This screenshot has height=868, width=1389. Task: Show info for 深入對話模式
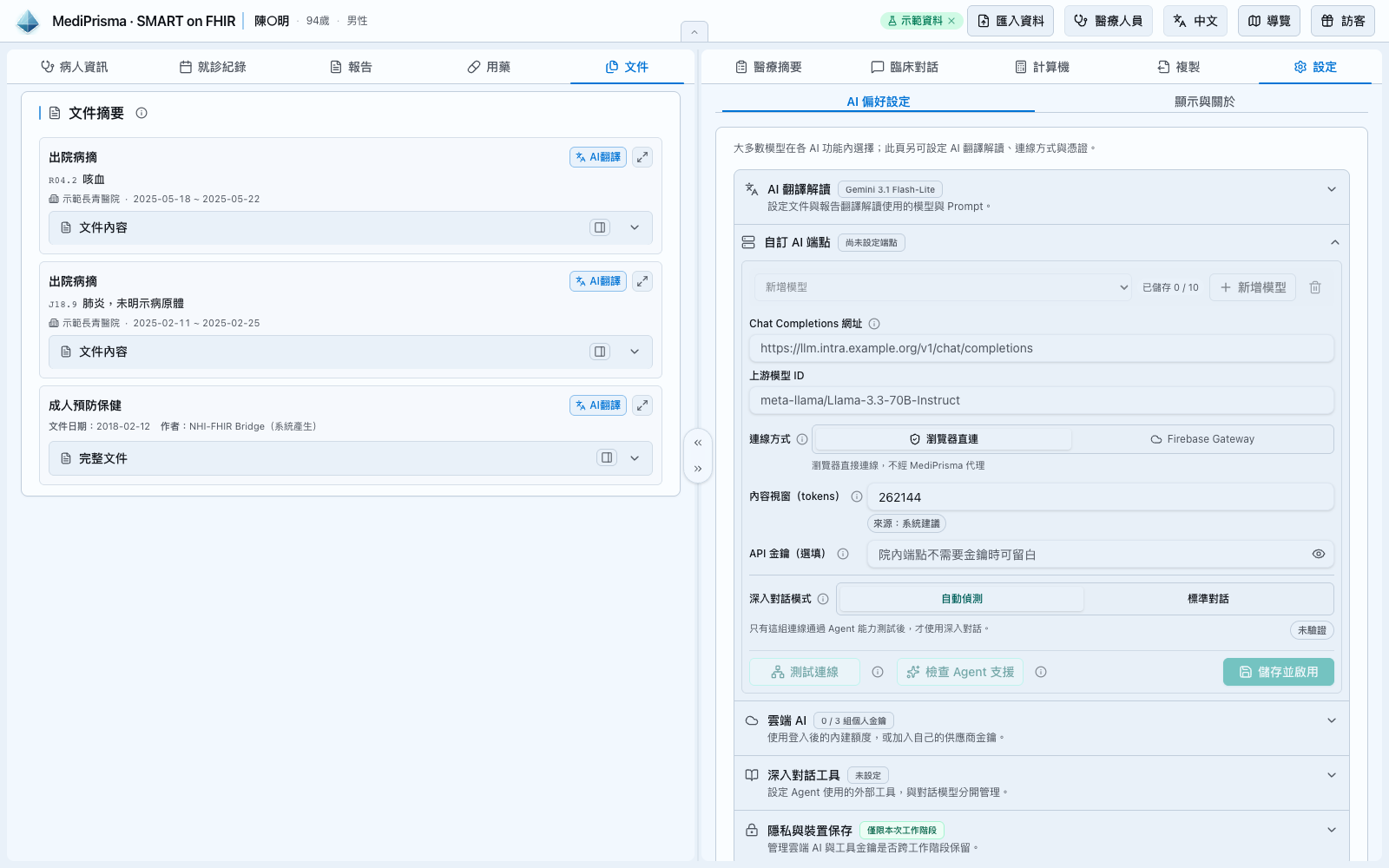[823, 599]
